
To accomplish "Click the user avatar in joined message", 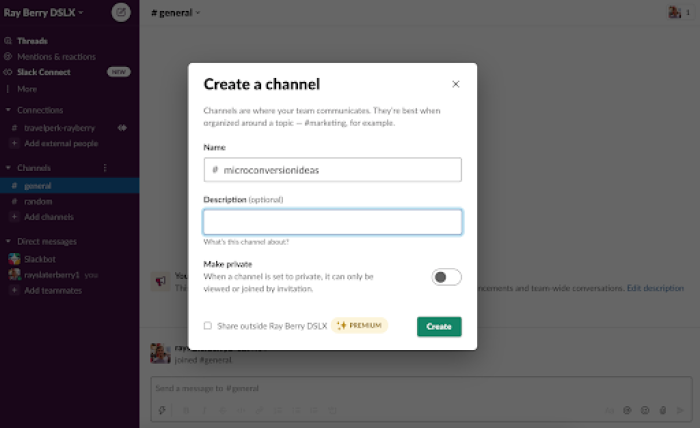I will [x=160, y=353].
